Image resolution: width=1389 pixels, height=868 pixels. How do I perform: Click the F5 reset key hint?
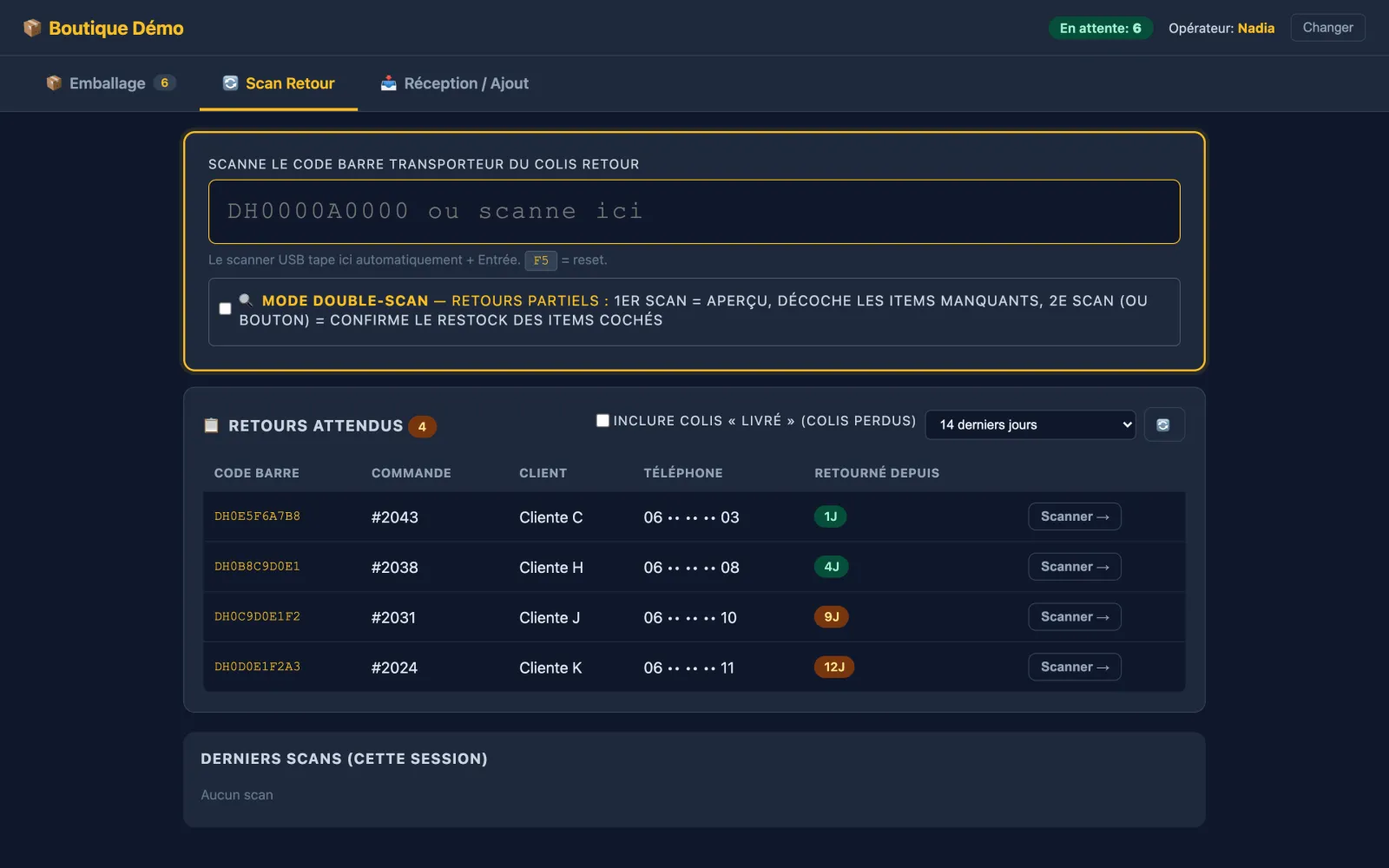pos(541,260)
